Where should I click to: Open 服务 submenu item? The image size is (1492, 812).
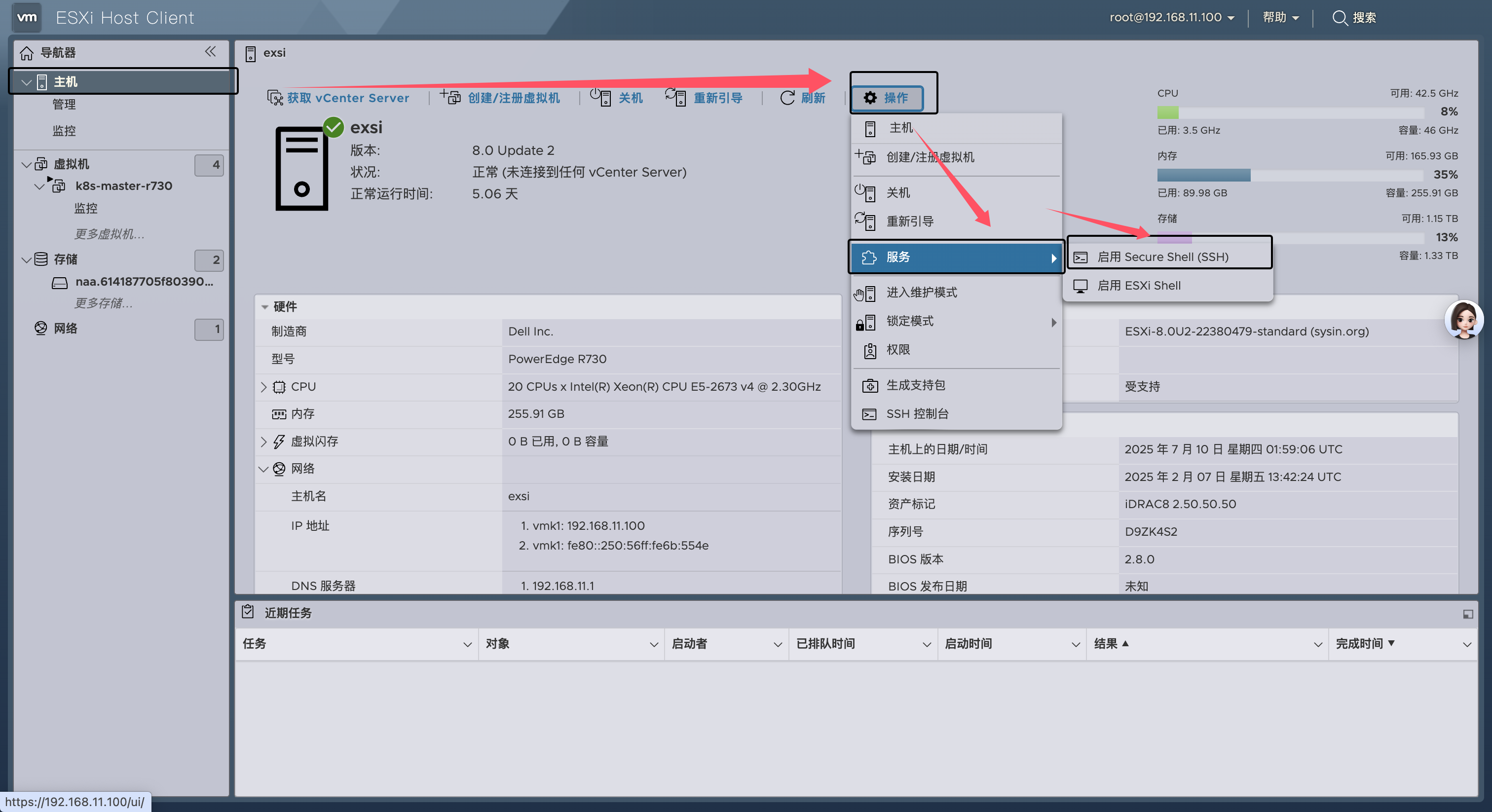pyautogui.click(x=956, y=257)
